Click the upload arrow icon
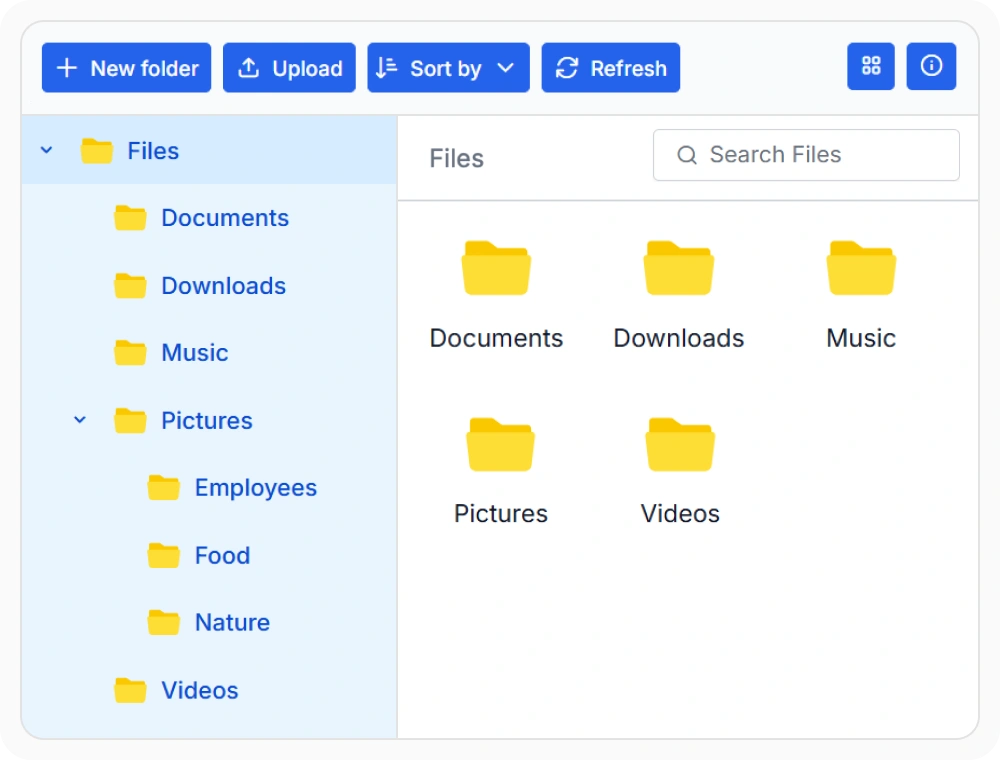Screen dimensions: 1000x760 tap(248, 68)
